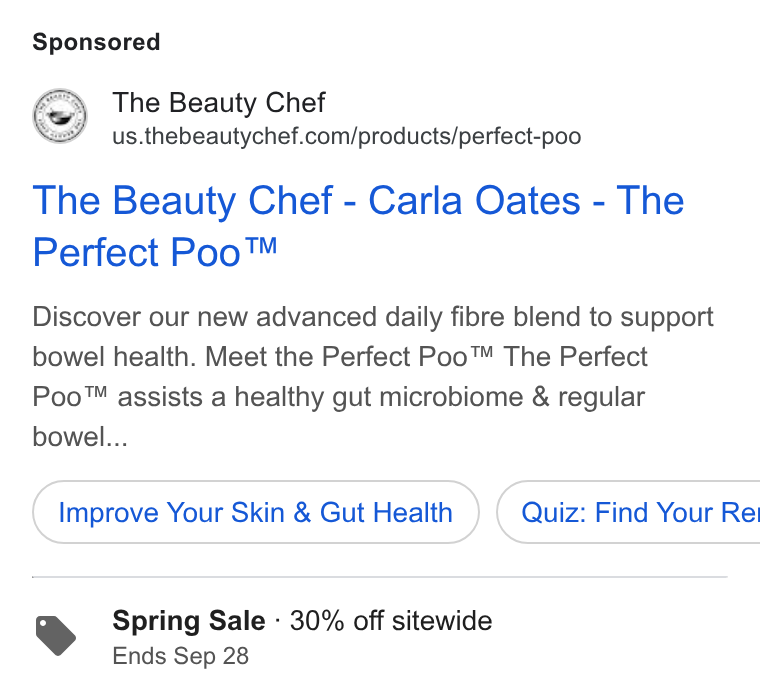Screen dimensions: 760x694
Task: Click the bold "Spring Sale" promotion text
Action: [189, 621]
